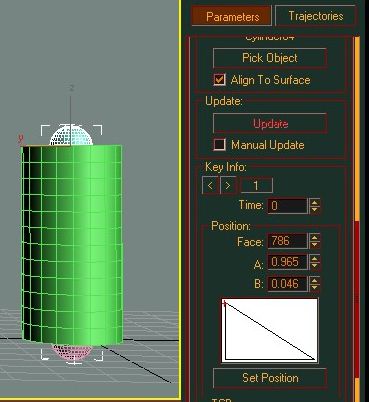Go to next key with right arrow
The width and height of the screenshot is (369, 402).
(228, 185)
